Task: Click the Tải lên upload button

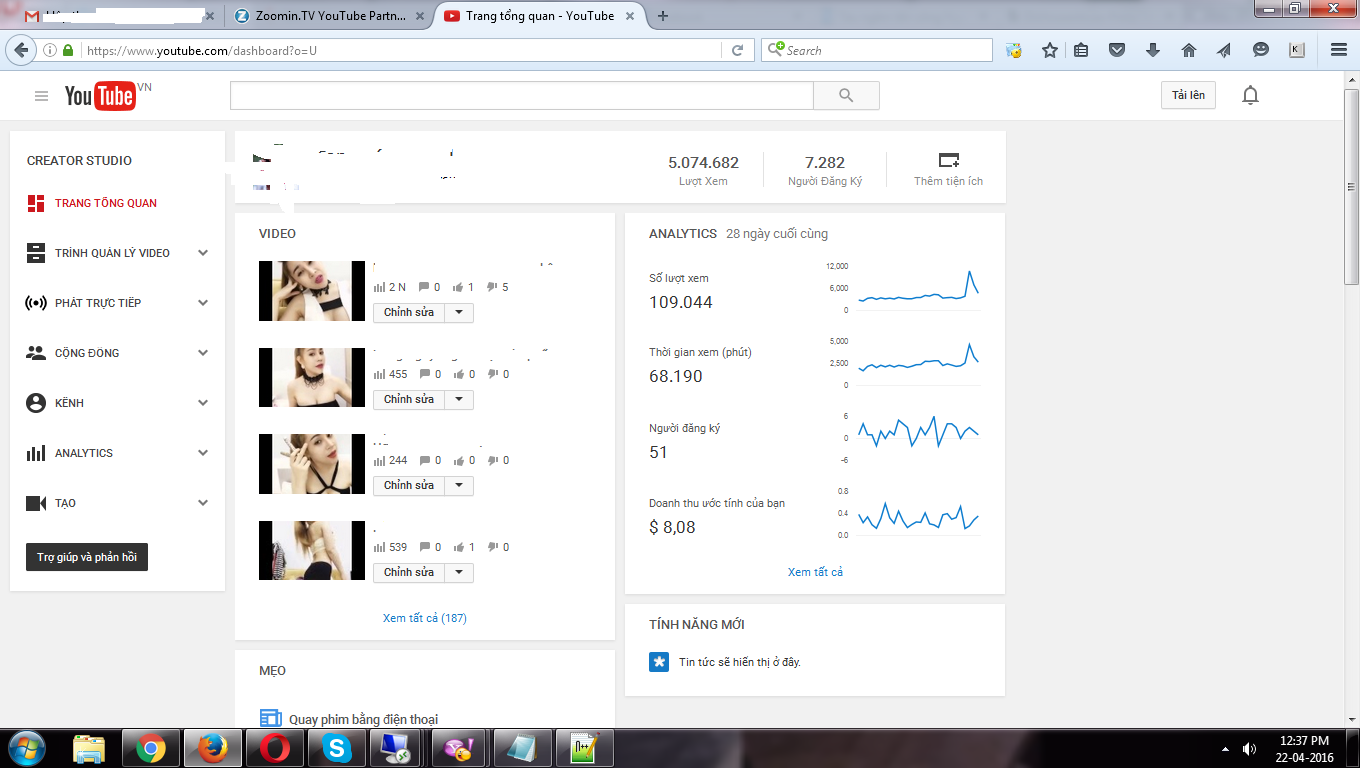Action: pos(1189,96)
